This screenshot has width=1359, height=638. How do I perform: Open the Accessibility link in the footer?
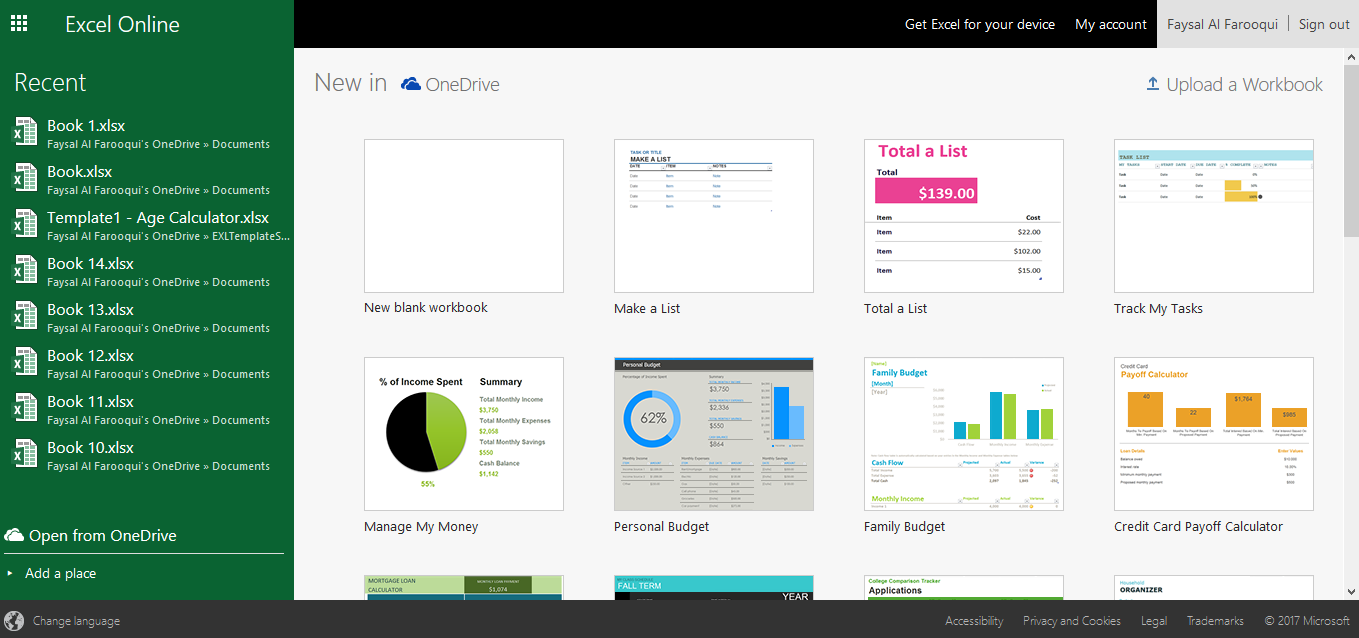pyautogui.click(x=974, y=620)
